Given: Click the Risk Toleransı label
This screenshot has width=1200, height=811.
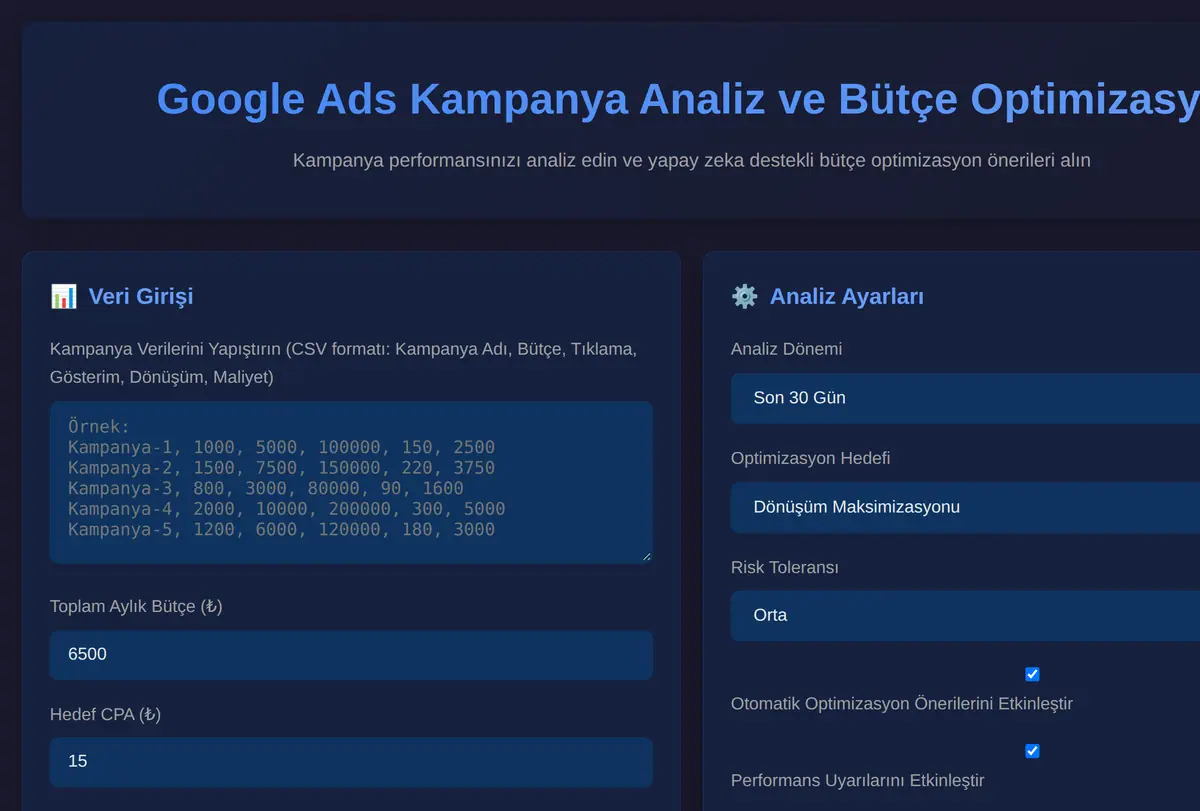Looking at the screenshot, I should click(785, 567).
